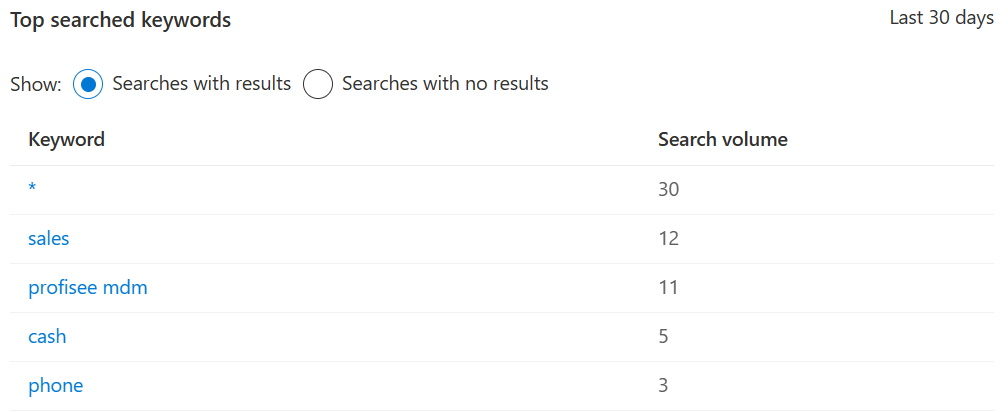Select the search volume value 3
The height and width of the screenshot is (412, 1008).
[x=663, y=386]
